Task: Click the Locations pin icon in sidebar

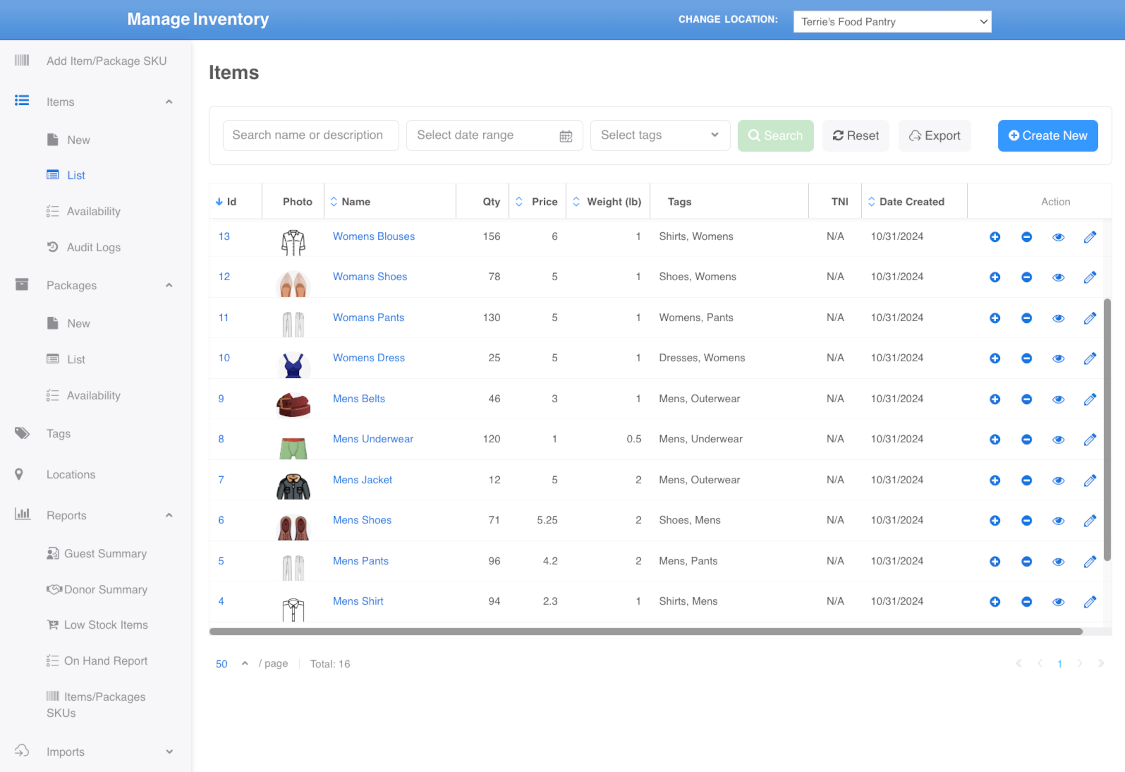Action: [19, 475]
